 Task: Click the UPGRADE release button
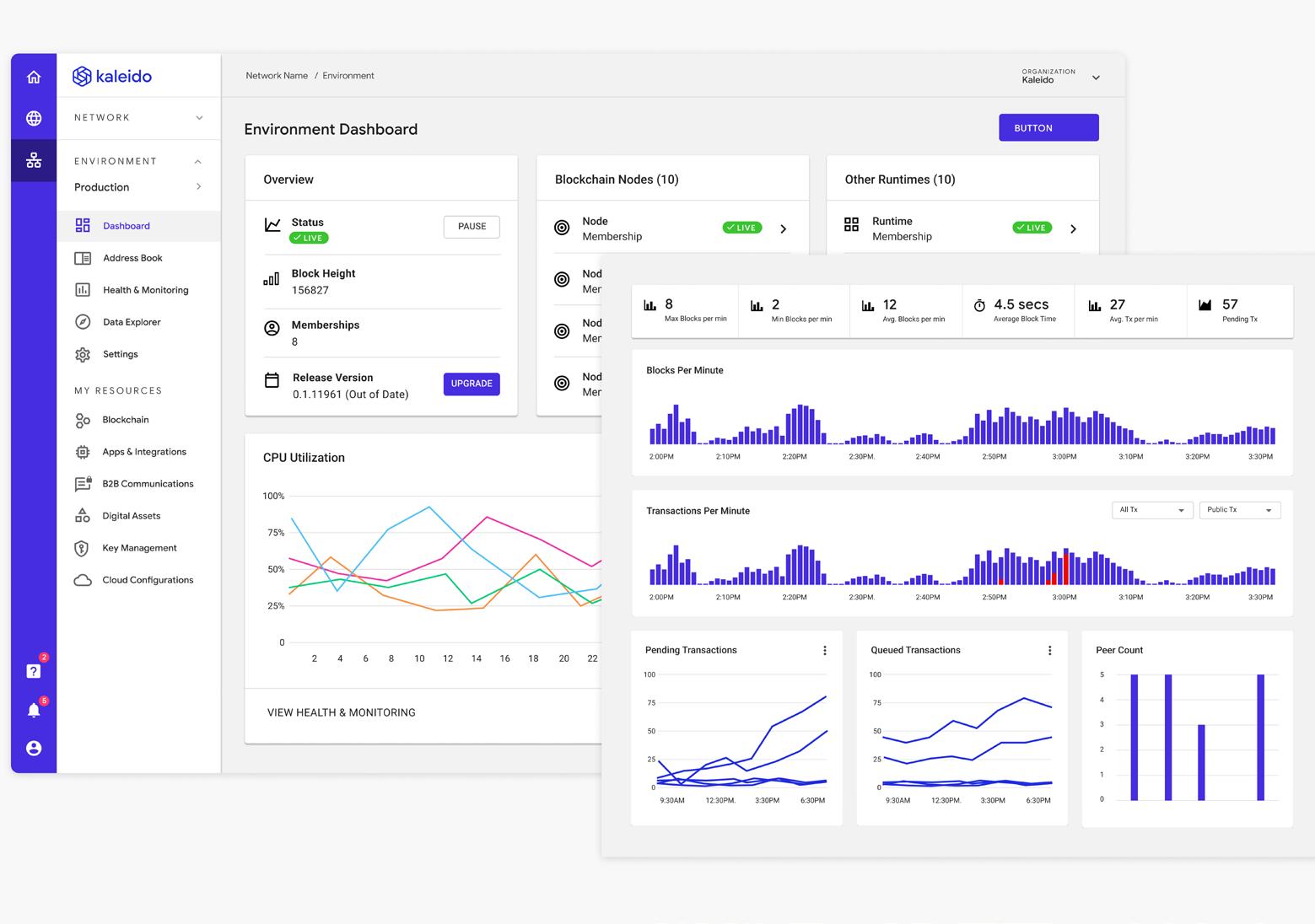[472, 384]
